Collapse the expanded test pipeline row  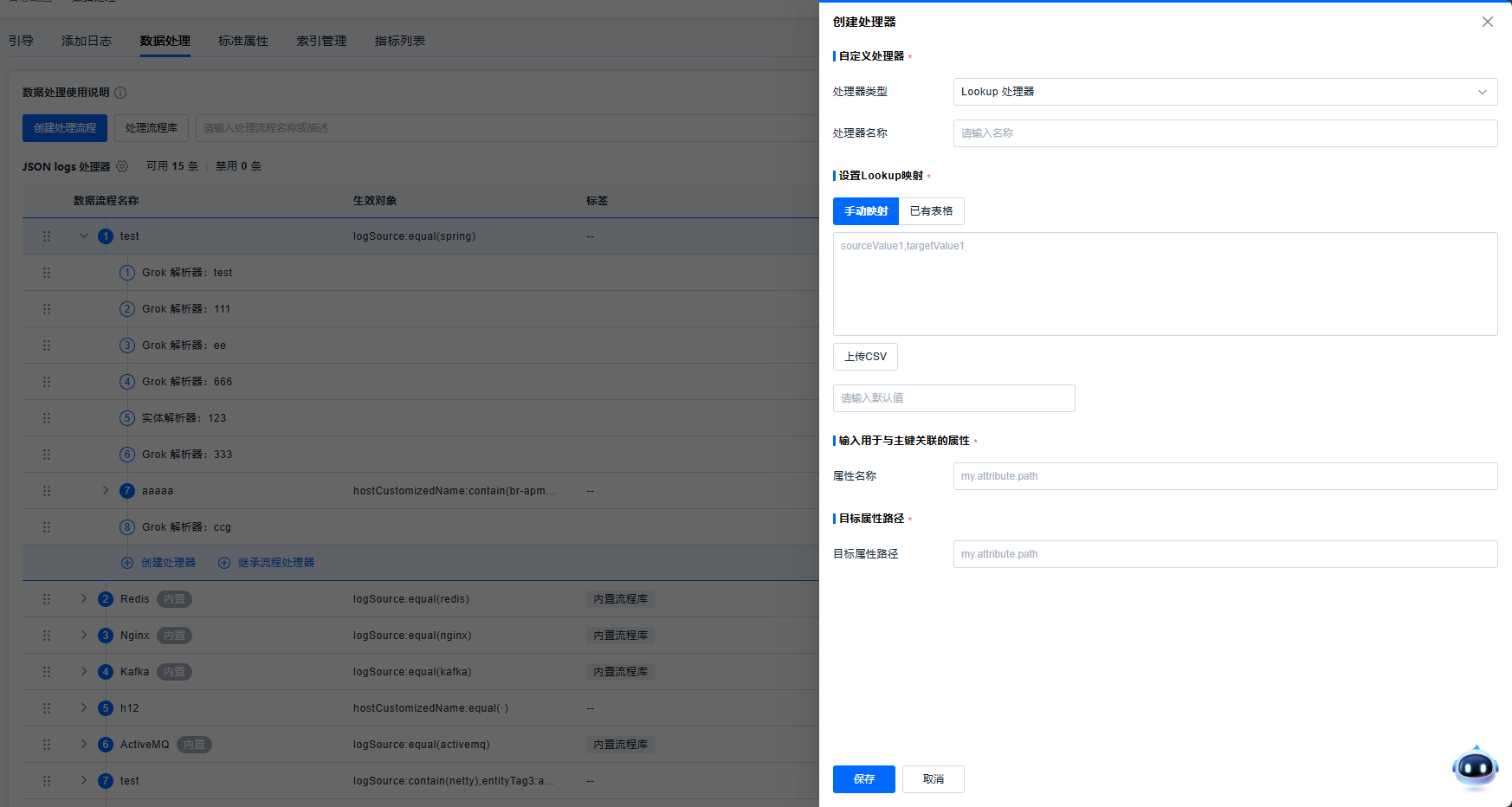[x=84, y=236]
